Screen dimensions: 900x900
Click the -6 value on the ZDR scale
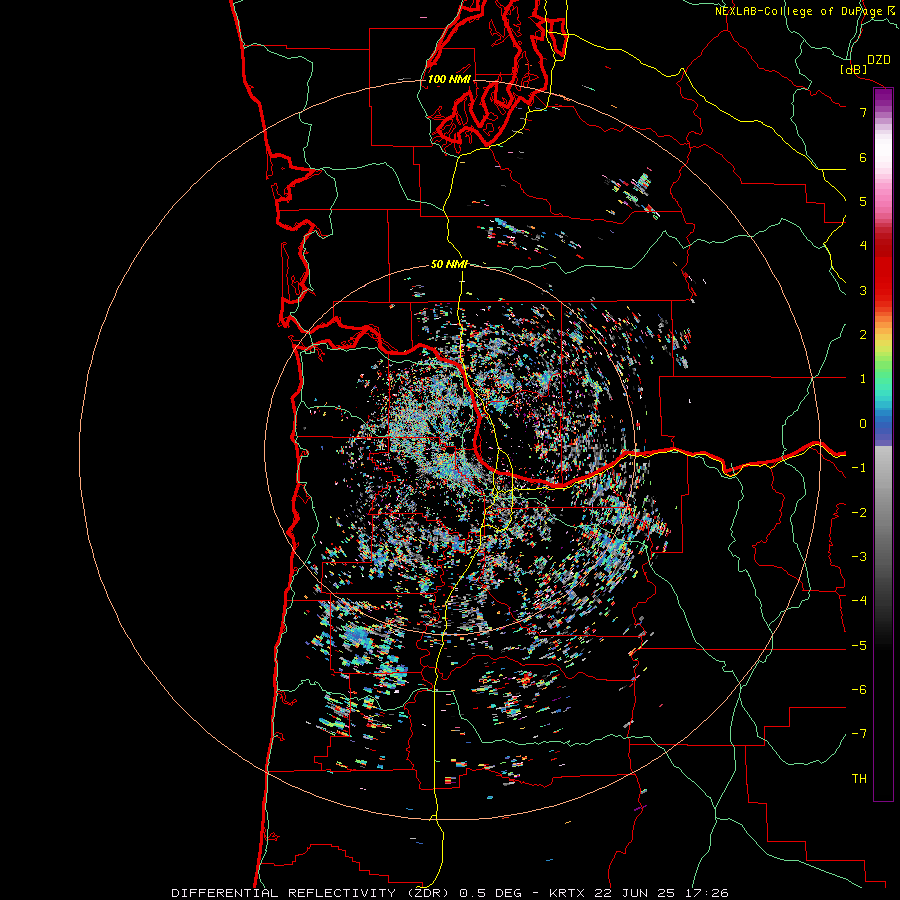pos(859,690)
